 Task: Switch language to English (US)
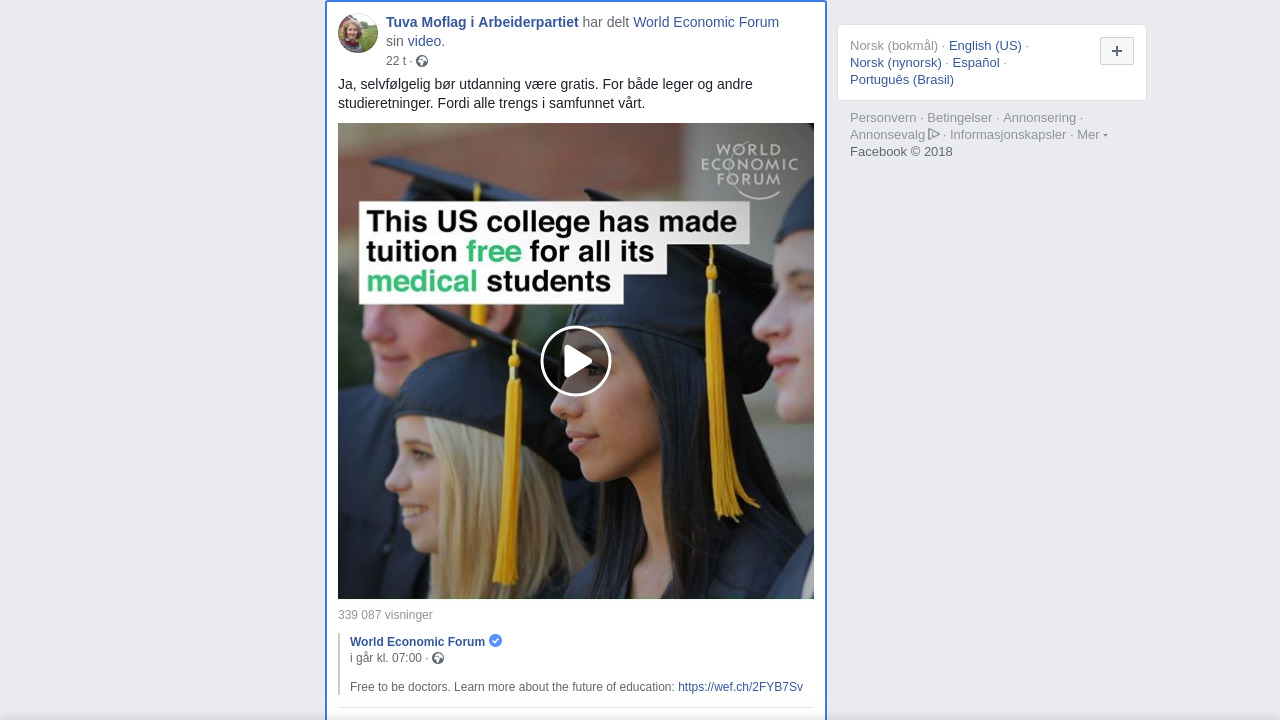point(985,45)
